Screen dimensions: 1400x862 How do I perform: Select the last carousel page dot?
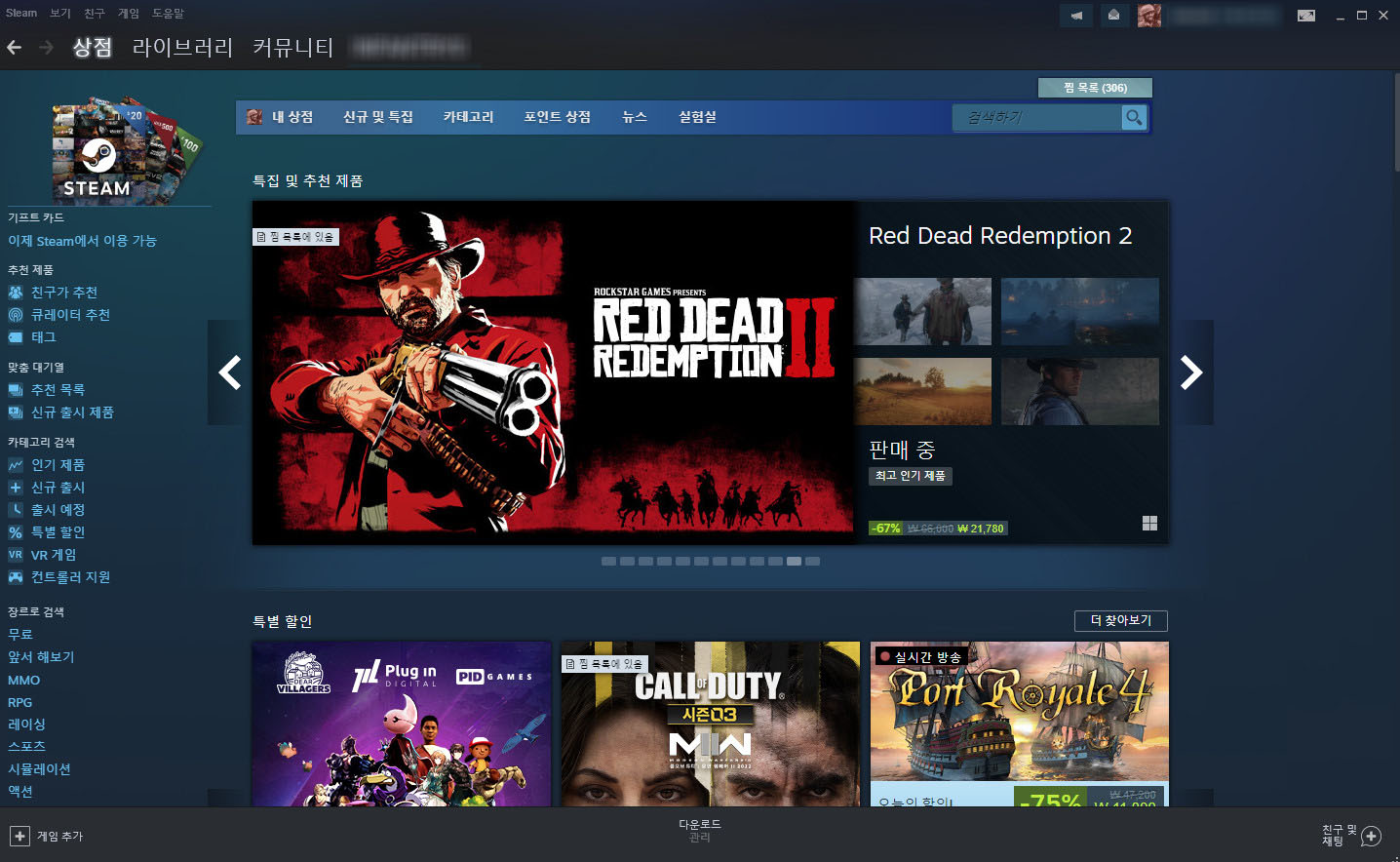(812, 562)
